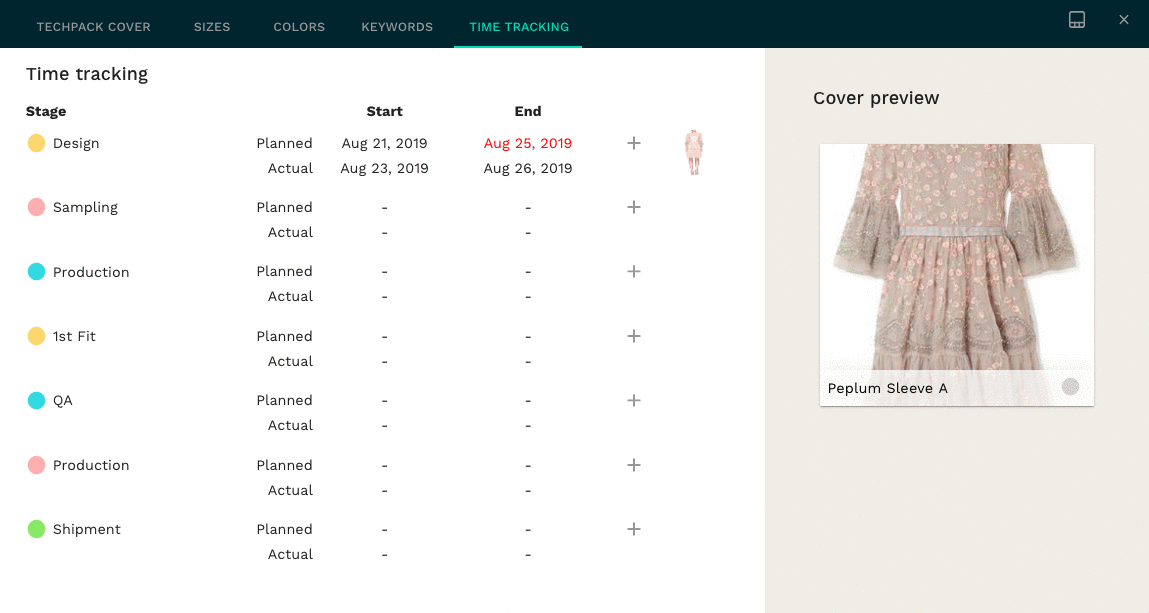This screenshot has width=1149, height=613.
Task: Click the pink Production color dot
Action: [36, 465]
